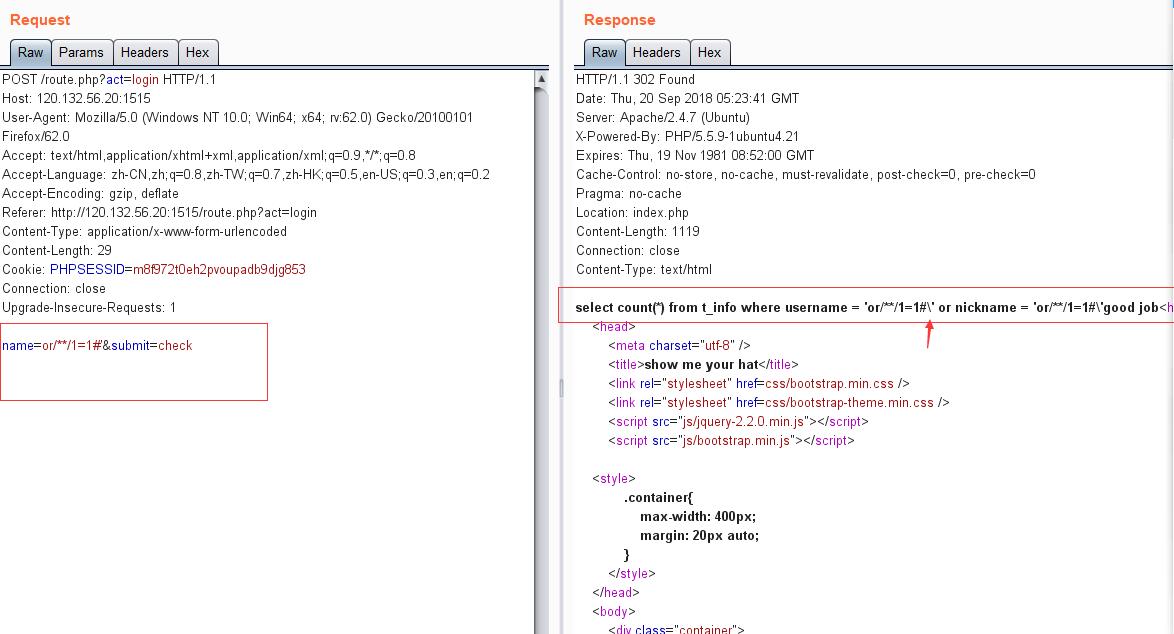
Task: Click the request pane scroll-up arrow
Action: pos(541,79)
